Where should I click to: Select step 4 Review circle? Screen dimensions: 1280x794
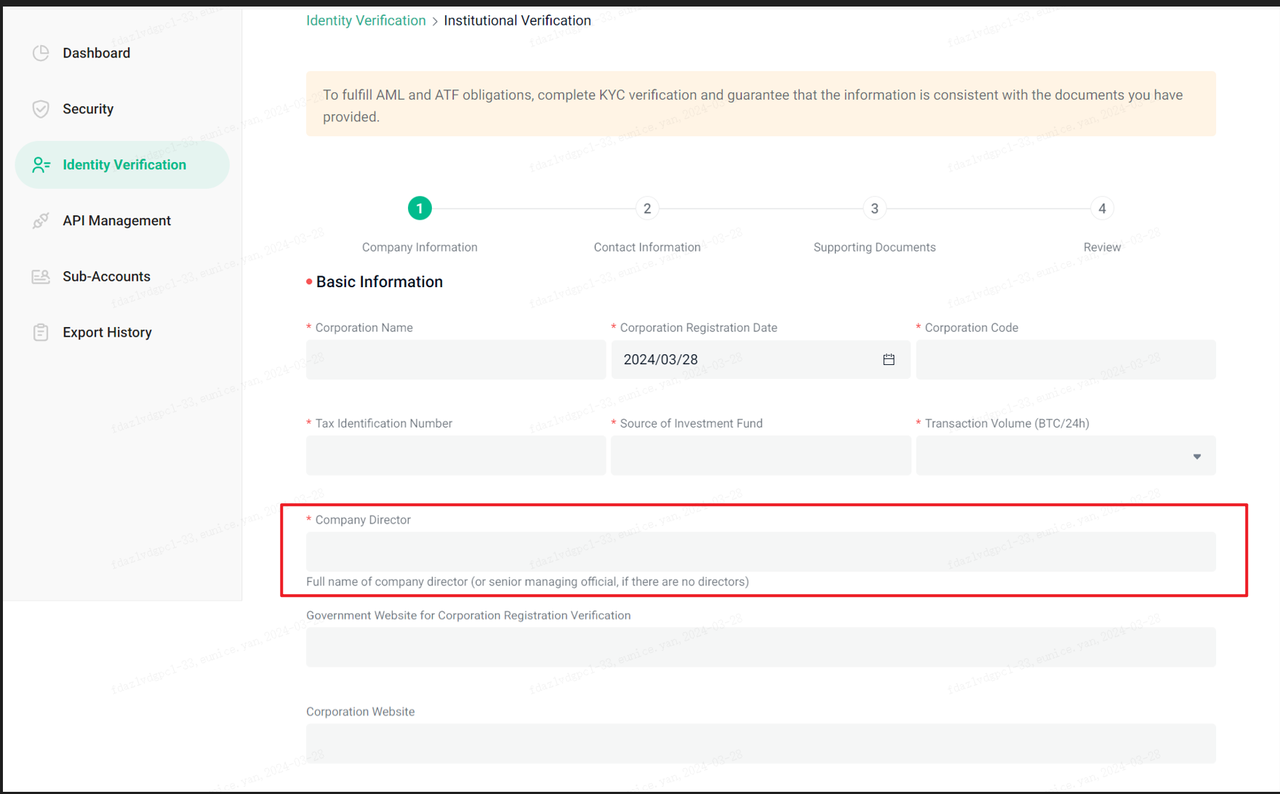coord(1102,208)
